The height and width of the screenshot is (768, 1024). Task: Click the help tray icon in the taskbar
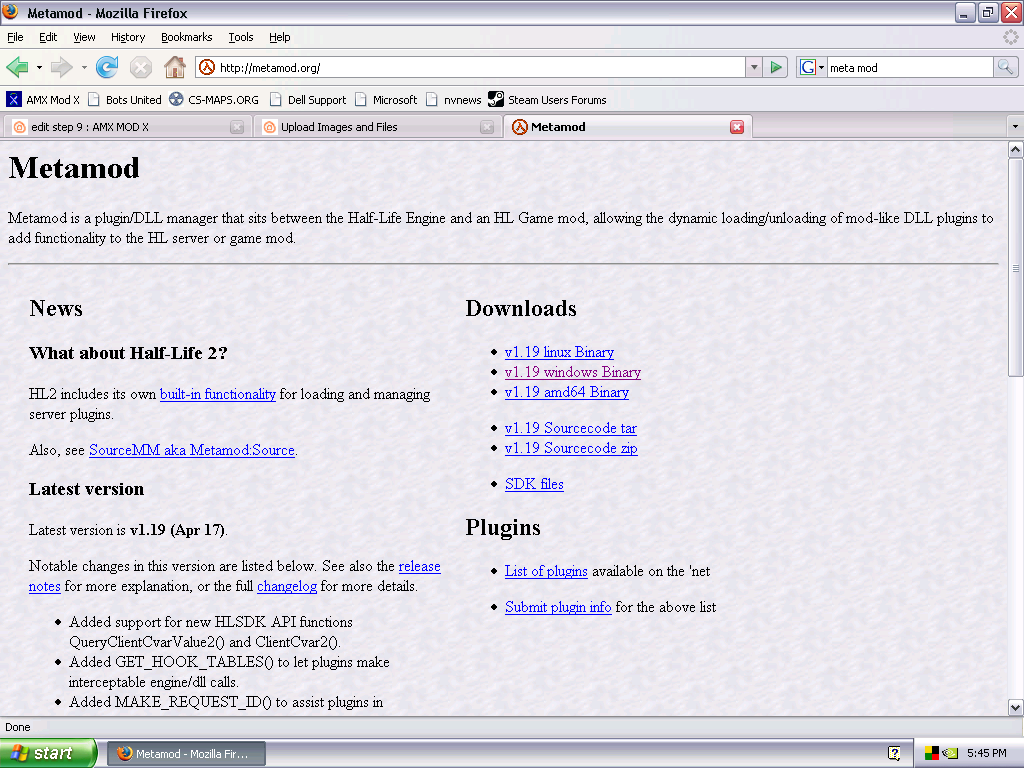894,754
